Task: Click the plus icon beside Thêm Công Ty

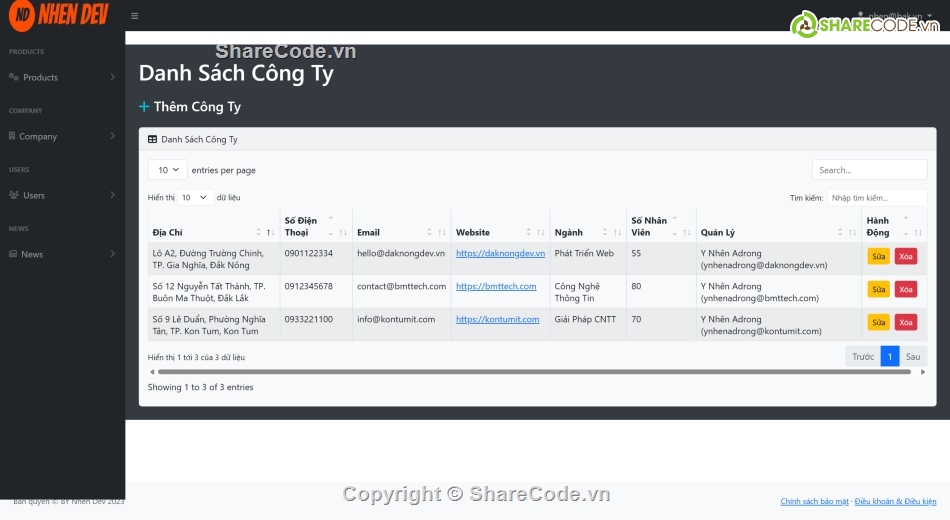Action: click(144, 107)
